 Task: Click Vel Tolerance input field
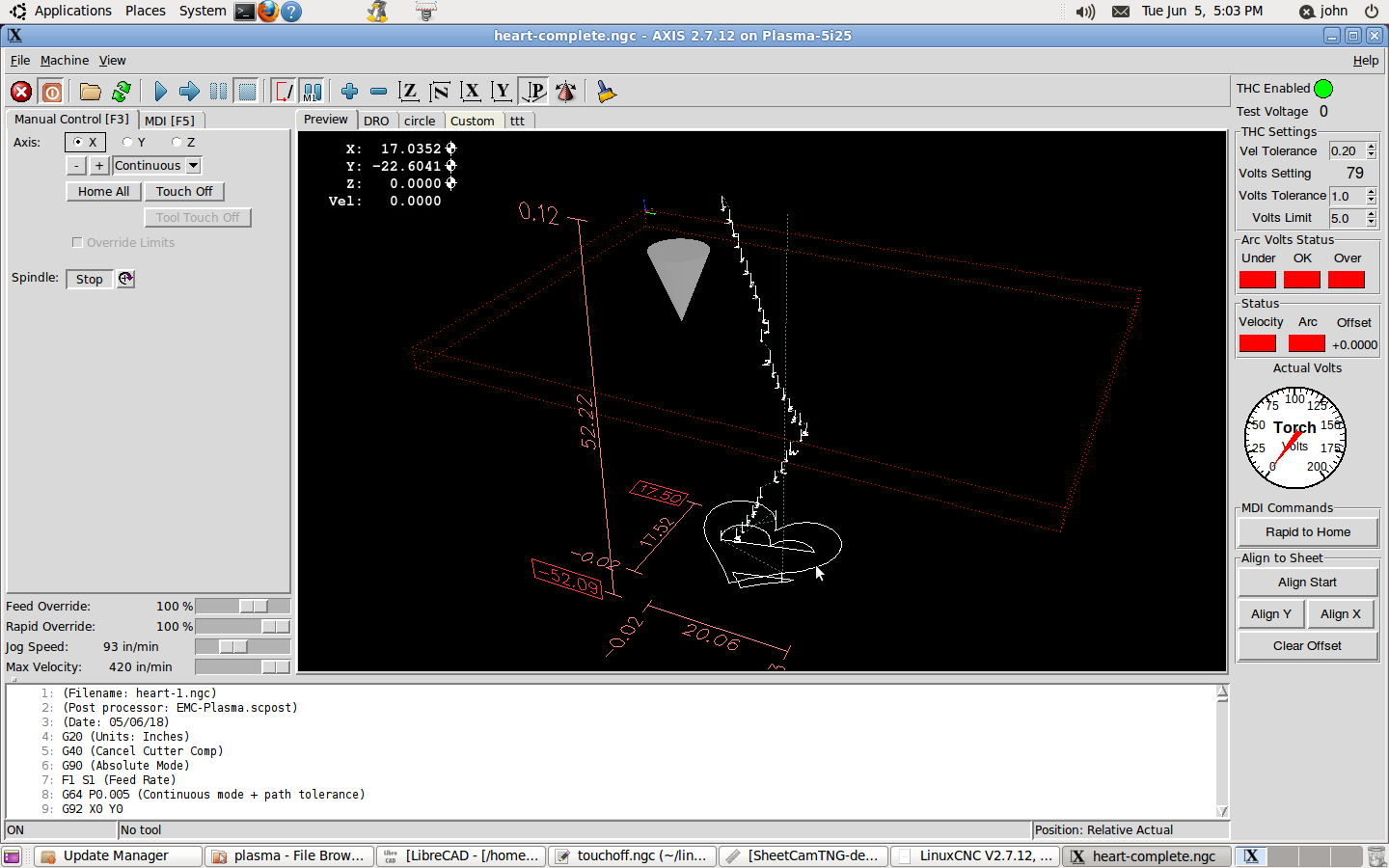pos(1348,151)
